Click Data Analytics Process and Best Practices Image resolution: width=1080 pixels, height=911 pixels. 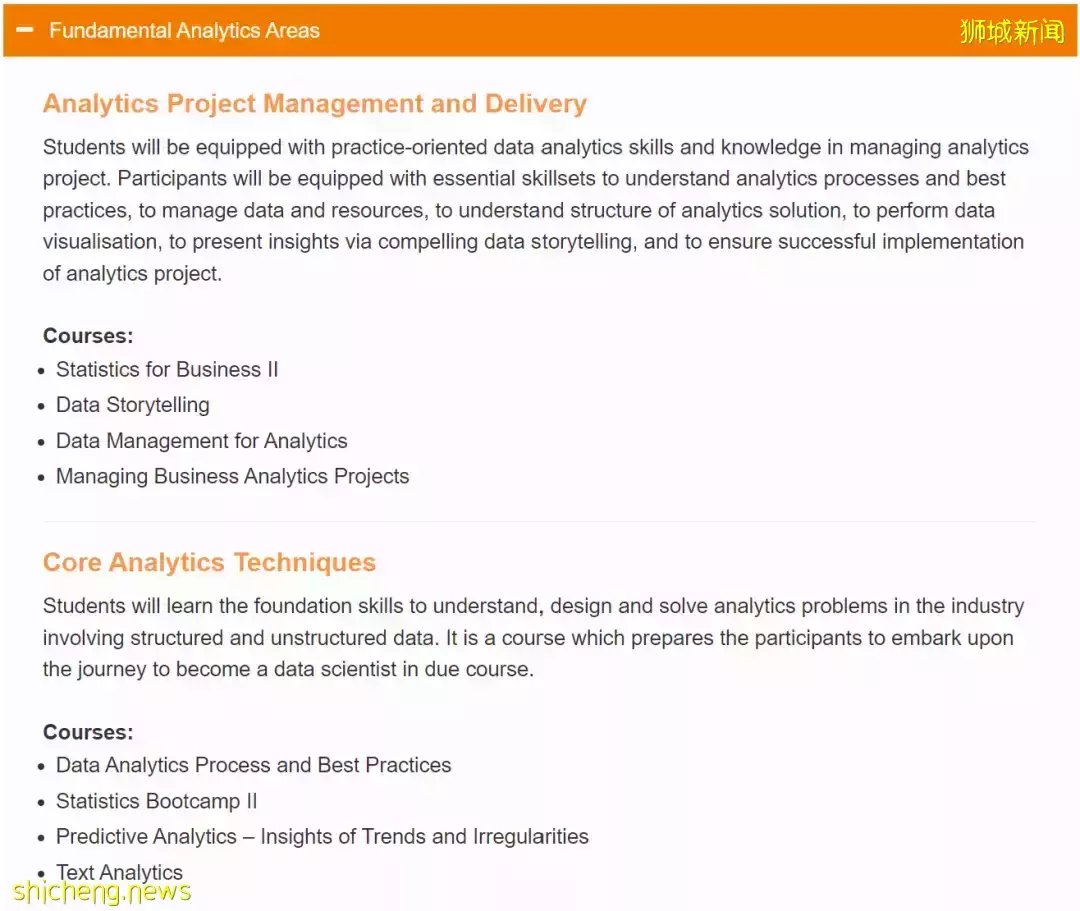click(253, 765)
